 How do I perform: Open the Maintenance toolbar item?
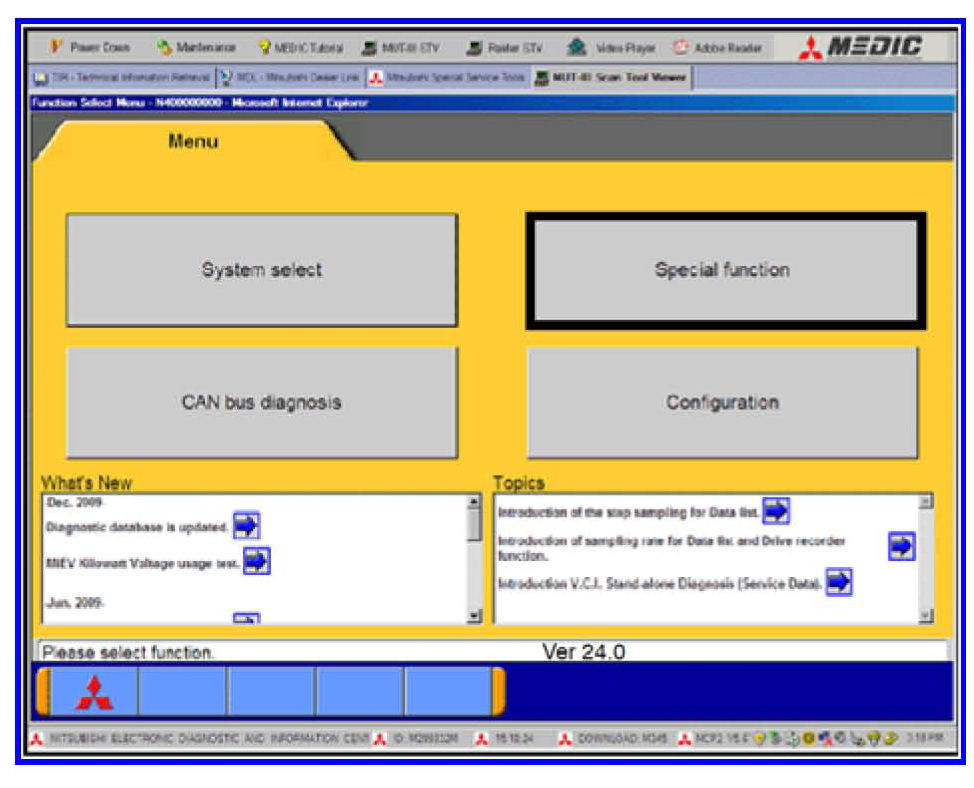click(x=196, y=48)
